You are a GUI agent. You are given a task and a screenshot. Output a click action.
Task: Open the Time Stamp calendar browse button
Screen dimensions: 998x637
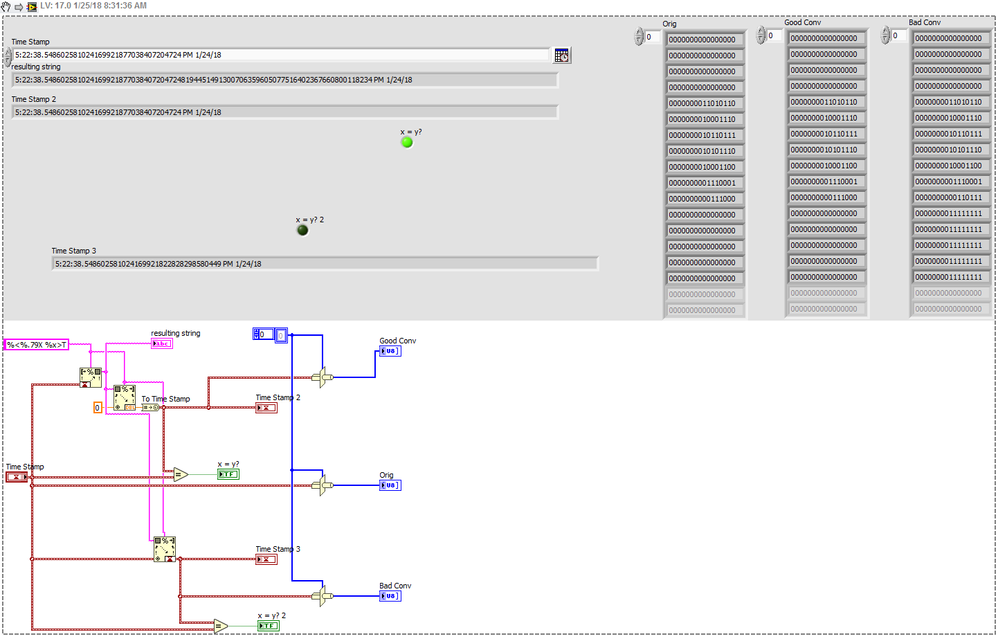coord(562,55)
